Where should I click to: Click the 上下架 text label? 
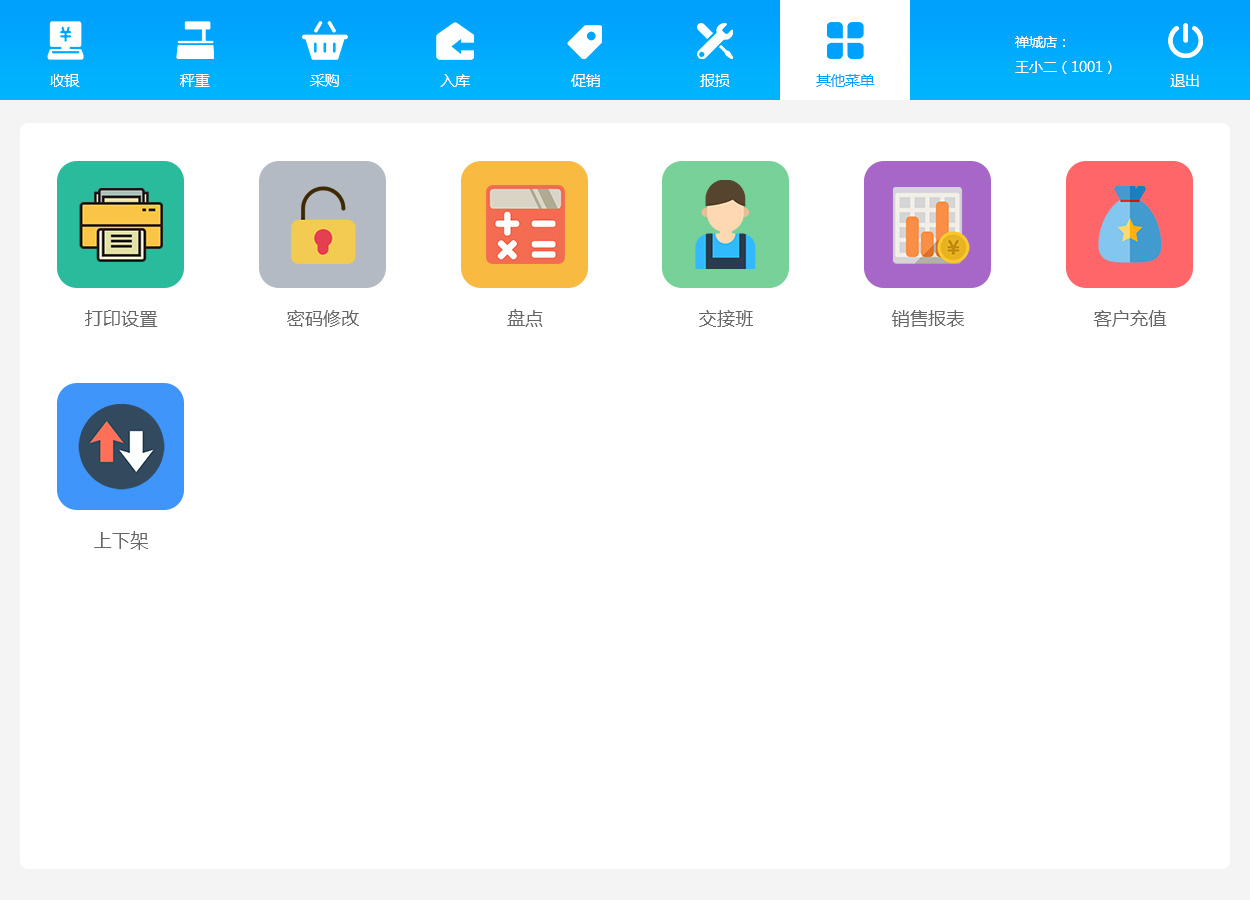coord(121,541)
